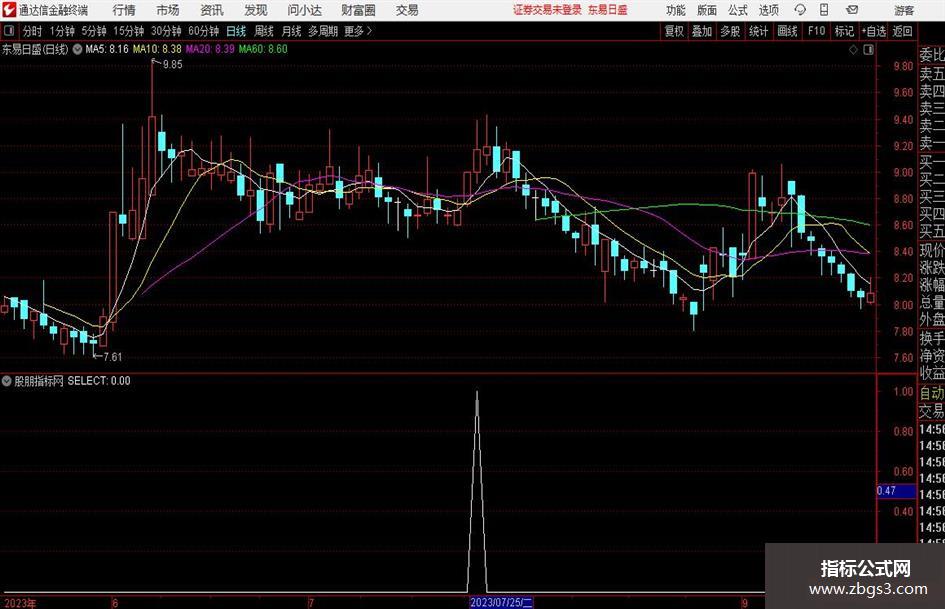The height and width of the screenshot is (609, 945).
Task: Switch to the 1分钟 period
Action: (x=61, y=31)
